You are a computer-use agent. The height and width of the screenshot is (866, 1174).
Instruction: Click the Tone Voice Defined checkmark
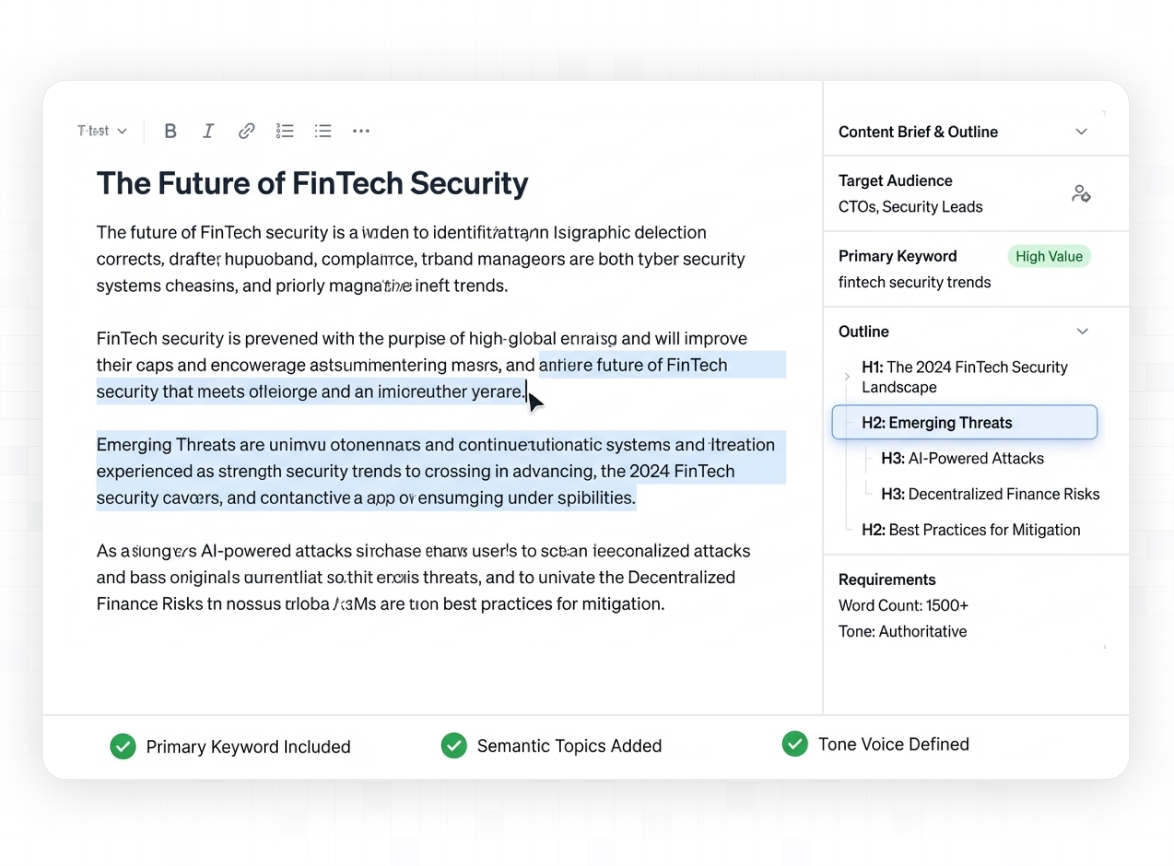(795, 744)
